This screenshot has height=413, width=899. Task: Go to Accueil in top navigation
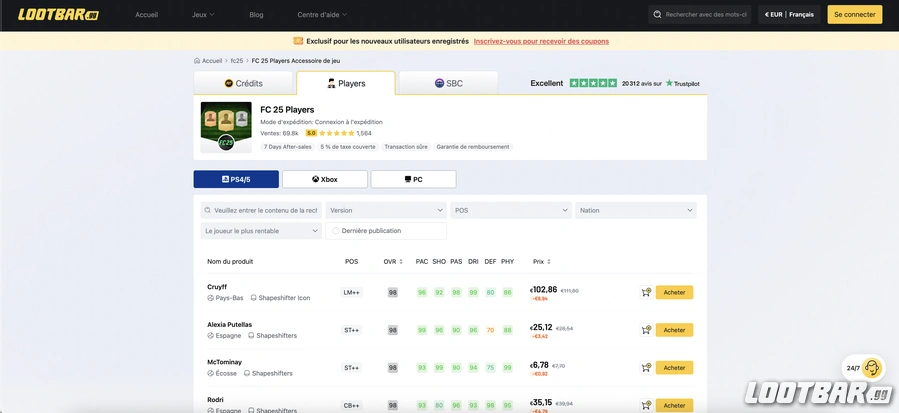click(x=147, y=15)
